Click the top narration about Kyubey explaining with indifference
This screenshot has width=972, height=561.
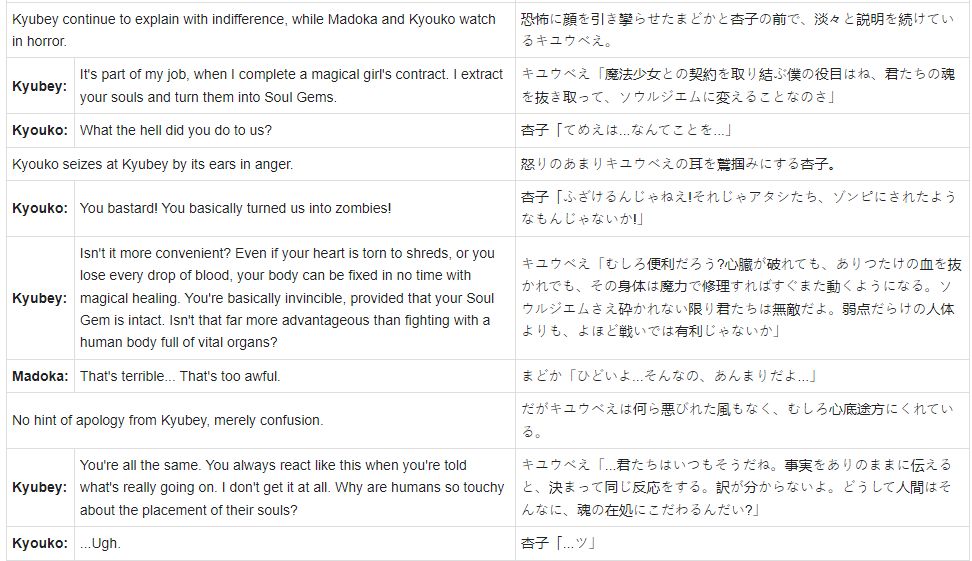pos(254,30)
